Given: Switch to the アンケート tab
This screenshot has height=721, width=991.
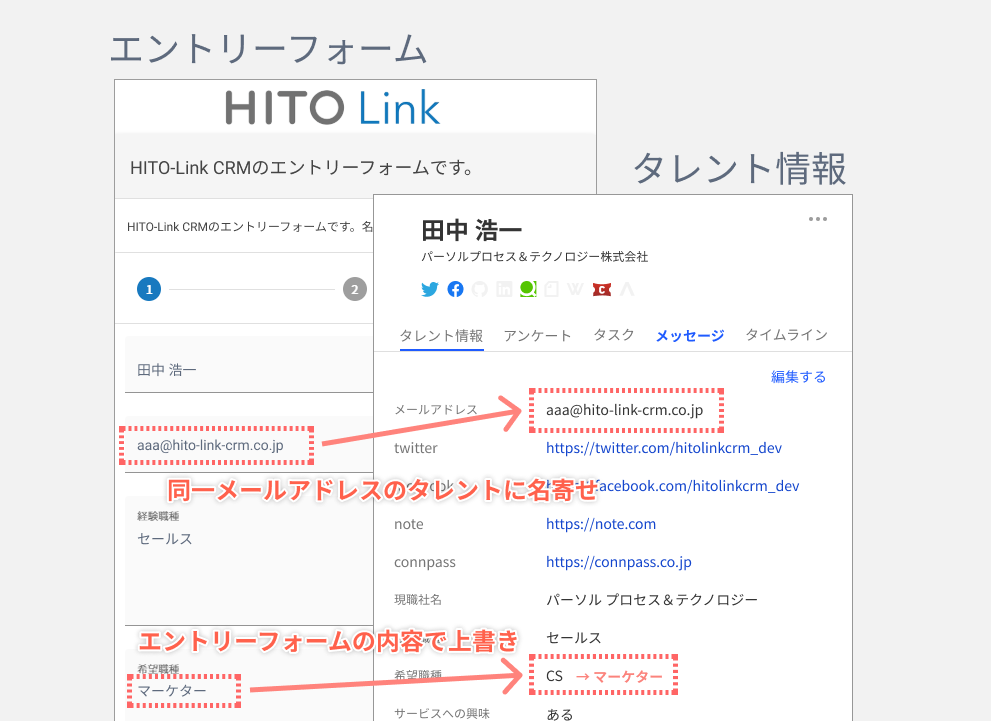Looking at the screenshot, I should pos(537,336).
